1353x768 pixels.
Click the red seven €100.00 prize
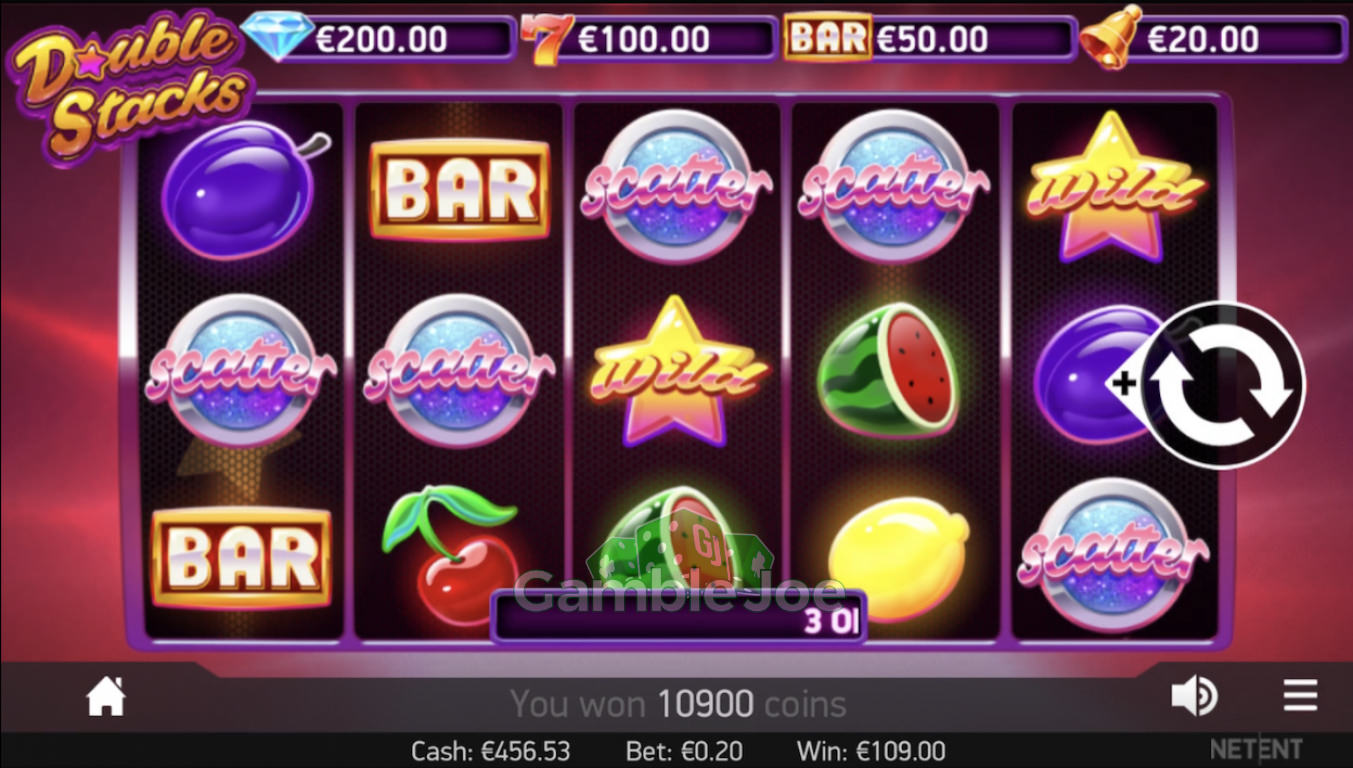click(x=647, y=39)
